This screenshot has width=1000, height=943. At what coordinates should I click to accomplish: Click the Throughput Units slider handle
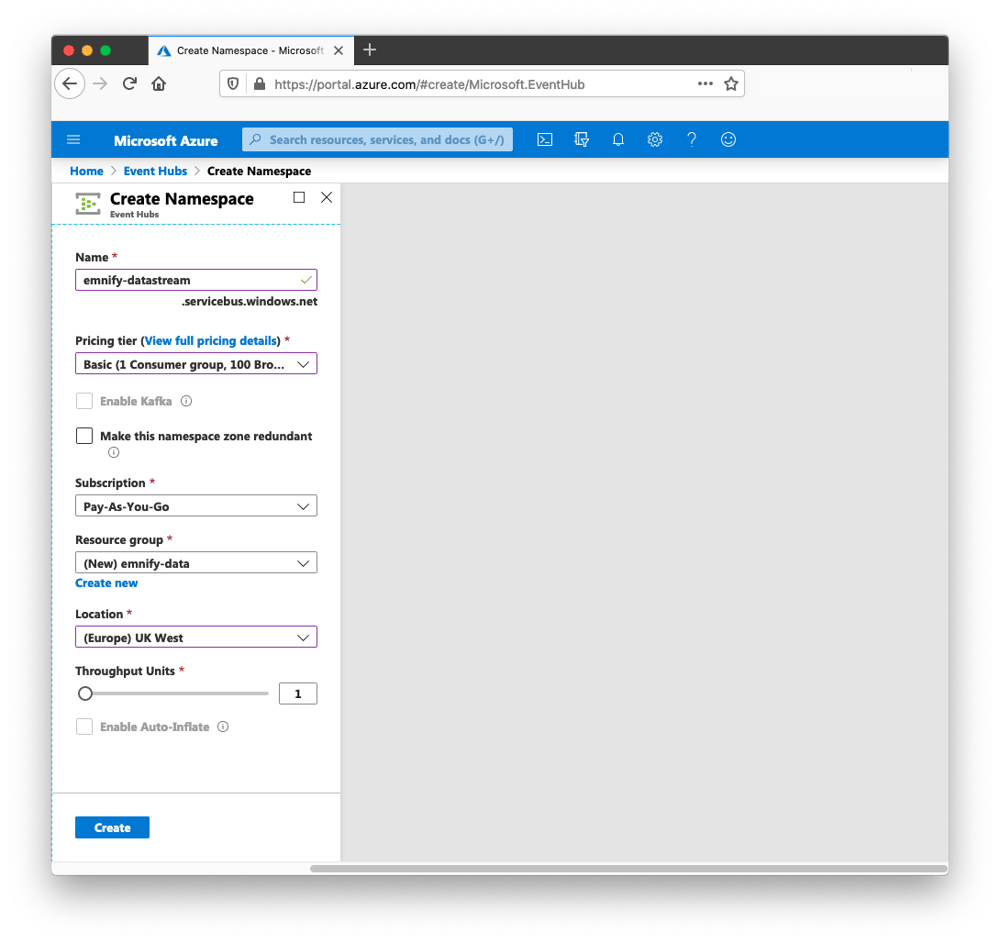pyautogui.click(x=85, y=694)
